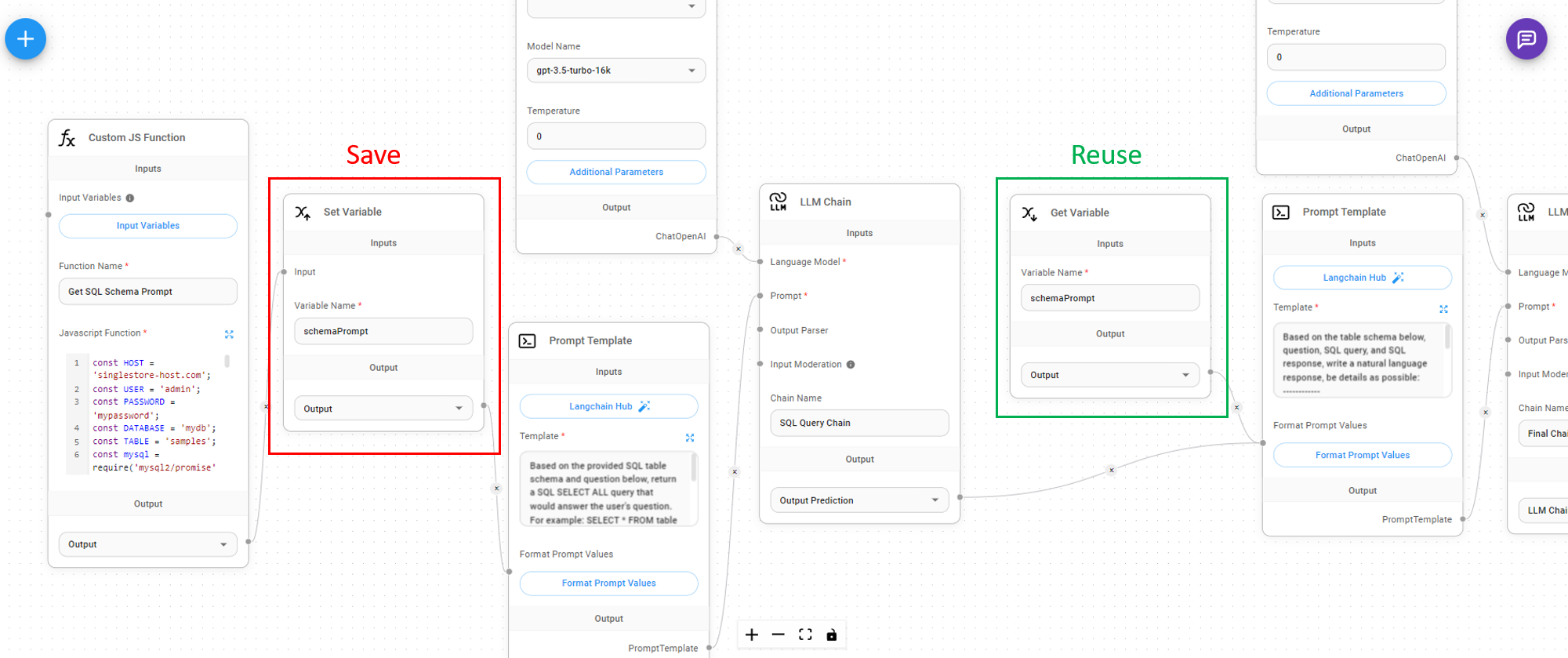Click the Input Variables button
1568x658 pixels.
click(147, 226)
